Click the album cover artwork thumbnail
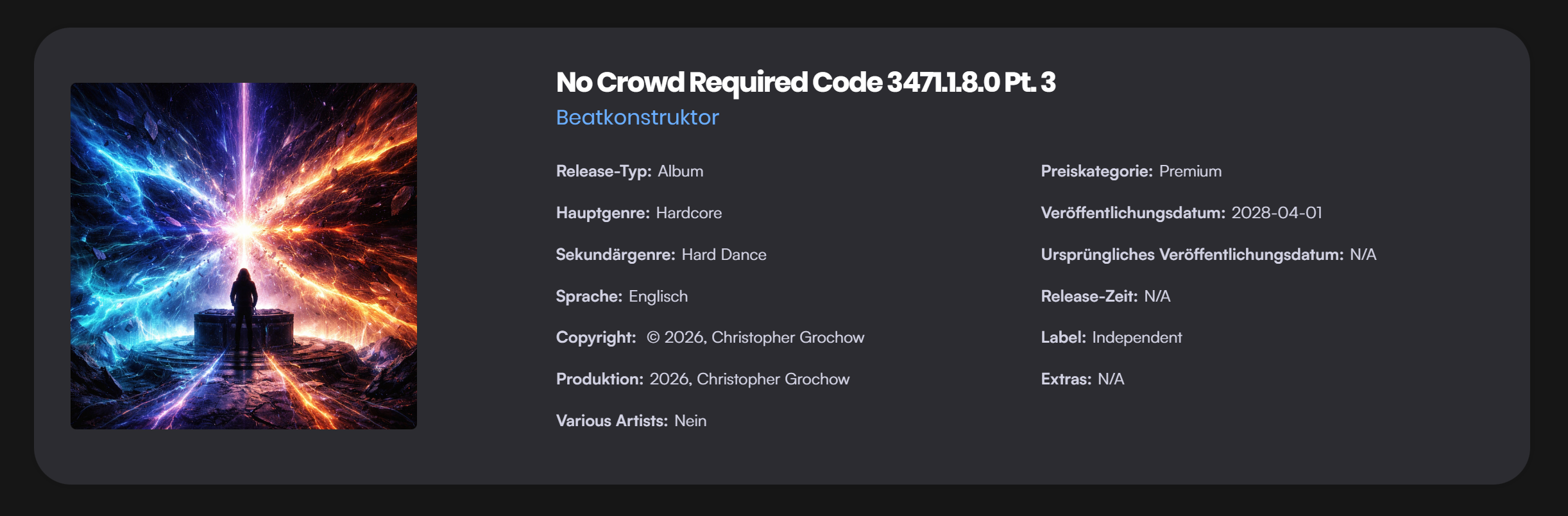 coord(244,256)
